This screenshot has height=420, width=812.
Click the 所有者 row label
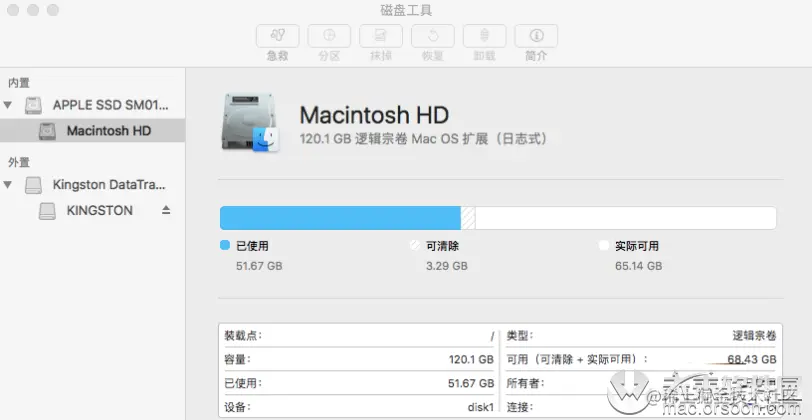click(526, 383)
